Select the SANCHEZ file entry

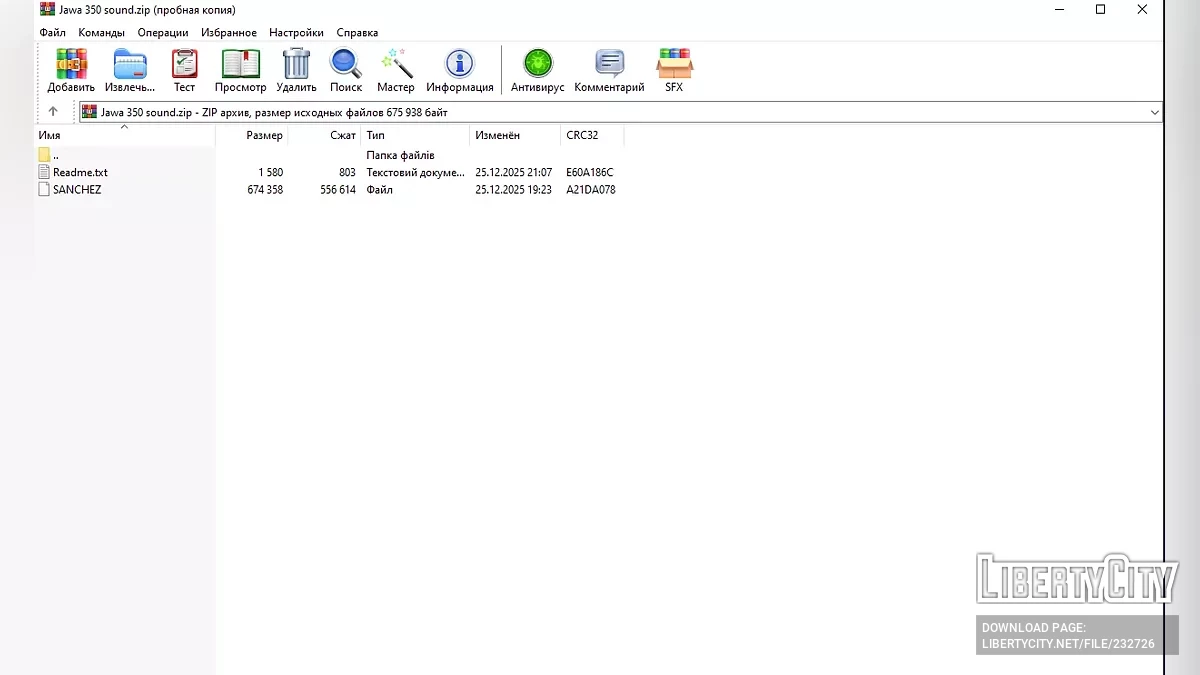(77, 190)
